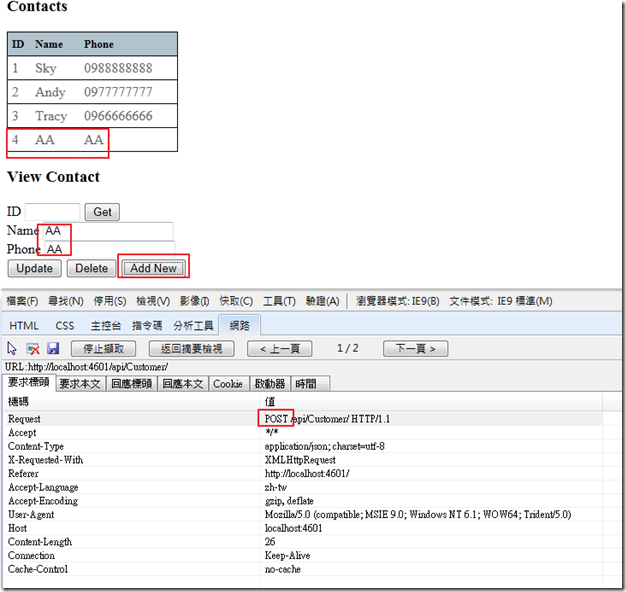Image resolution: width=626 pixels, height=592 pixels.
Task: Open the 瀏覽器模式: IE9(B) menu
Action: 398,301
